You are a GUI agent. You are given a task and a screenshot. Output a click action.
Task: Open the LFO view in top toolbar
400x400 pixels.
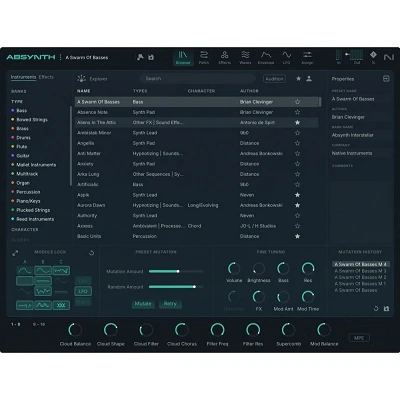[x=286, y=57]
